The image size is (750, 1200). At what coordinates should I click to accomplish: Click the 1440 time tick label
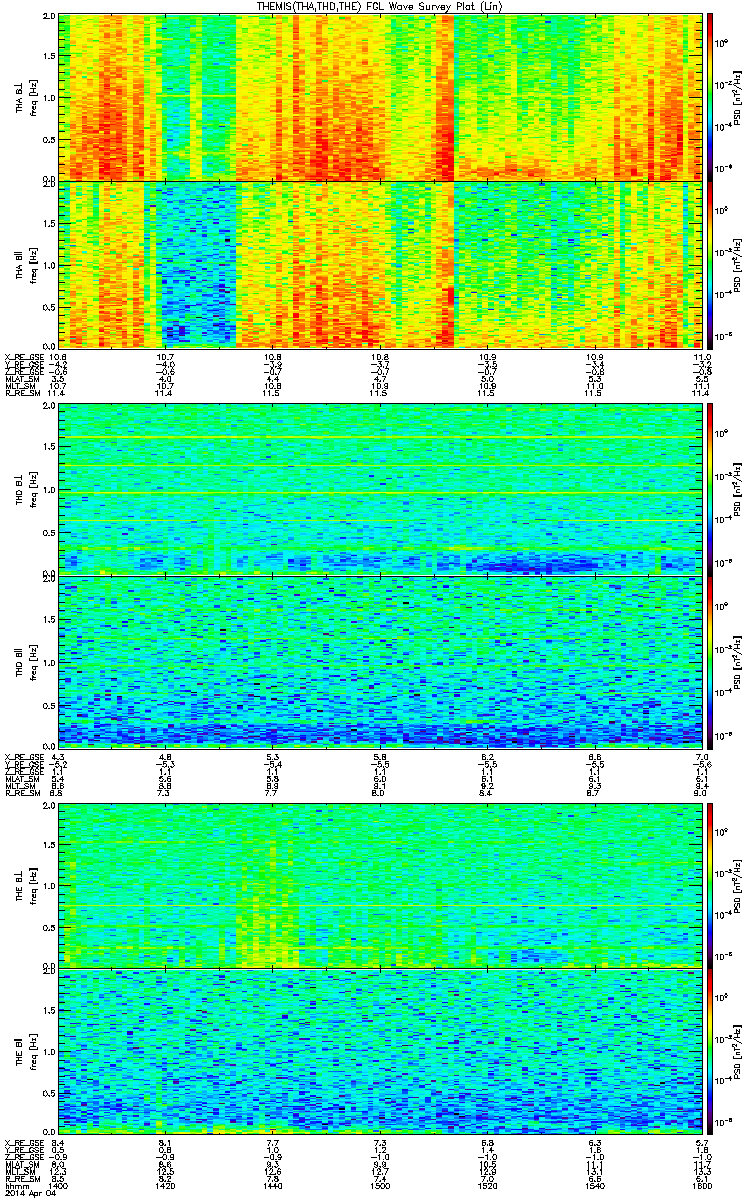(273, 1186)
